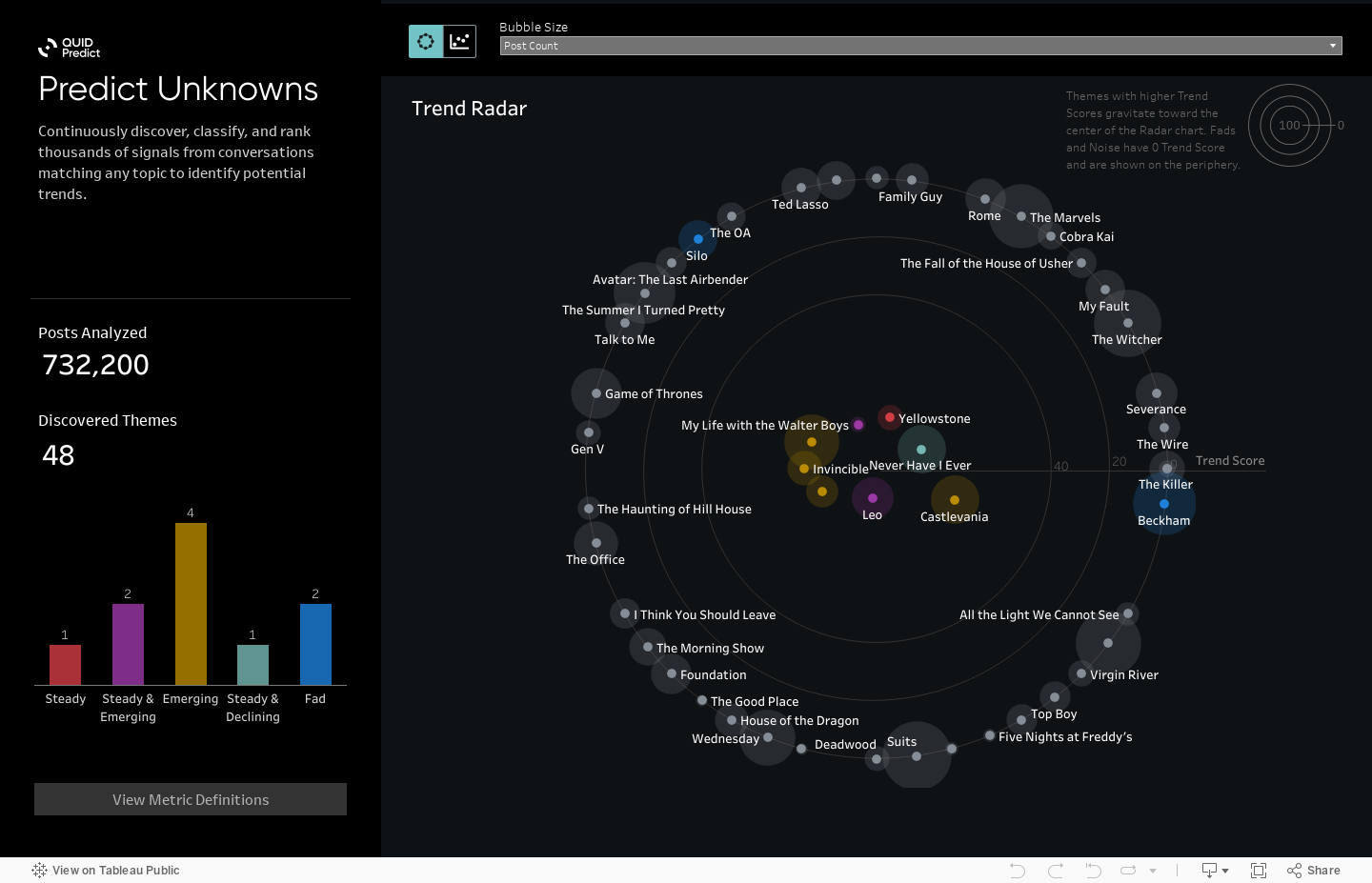This screenshot has height=883, width=1372.
Task: Select the blue Fad bar
Action: click(x=315, y=644)
